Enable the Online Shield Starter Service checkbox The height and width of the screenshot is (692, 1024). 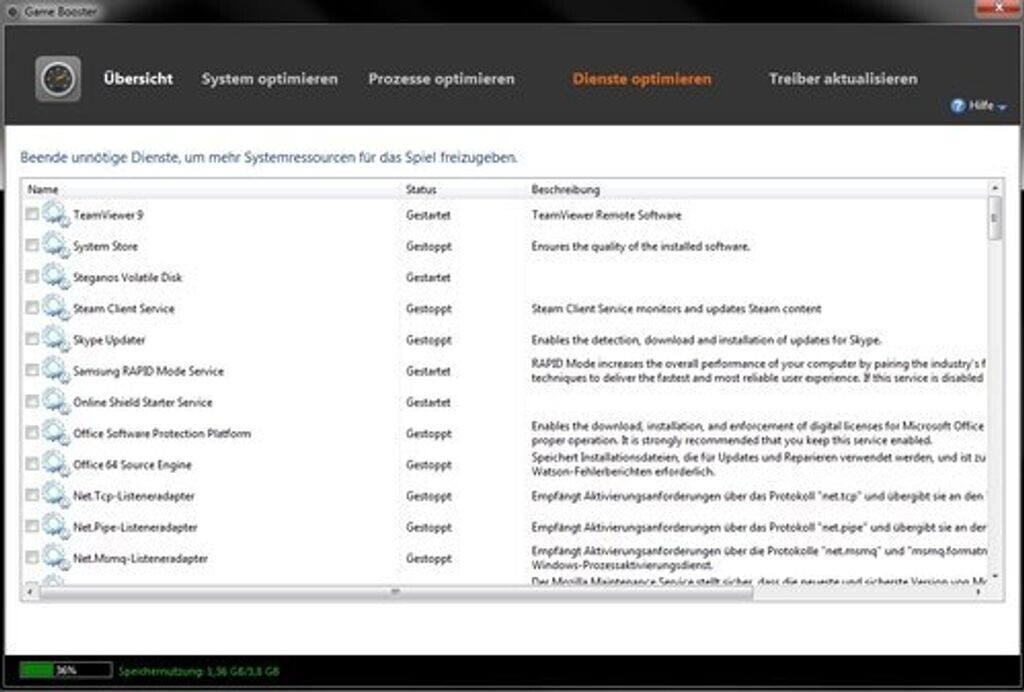point(33,402)
